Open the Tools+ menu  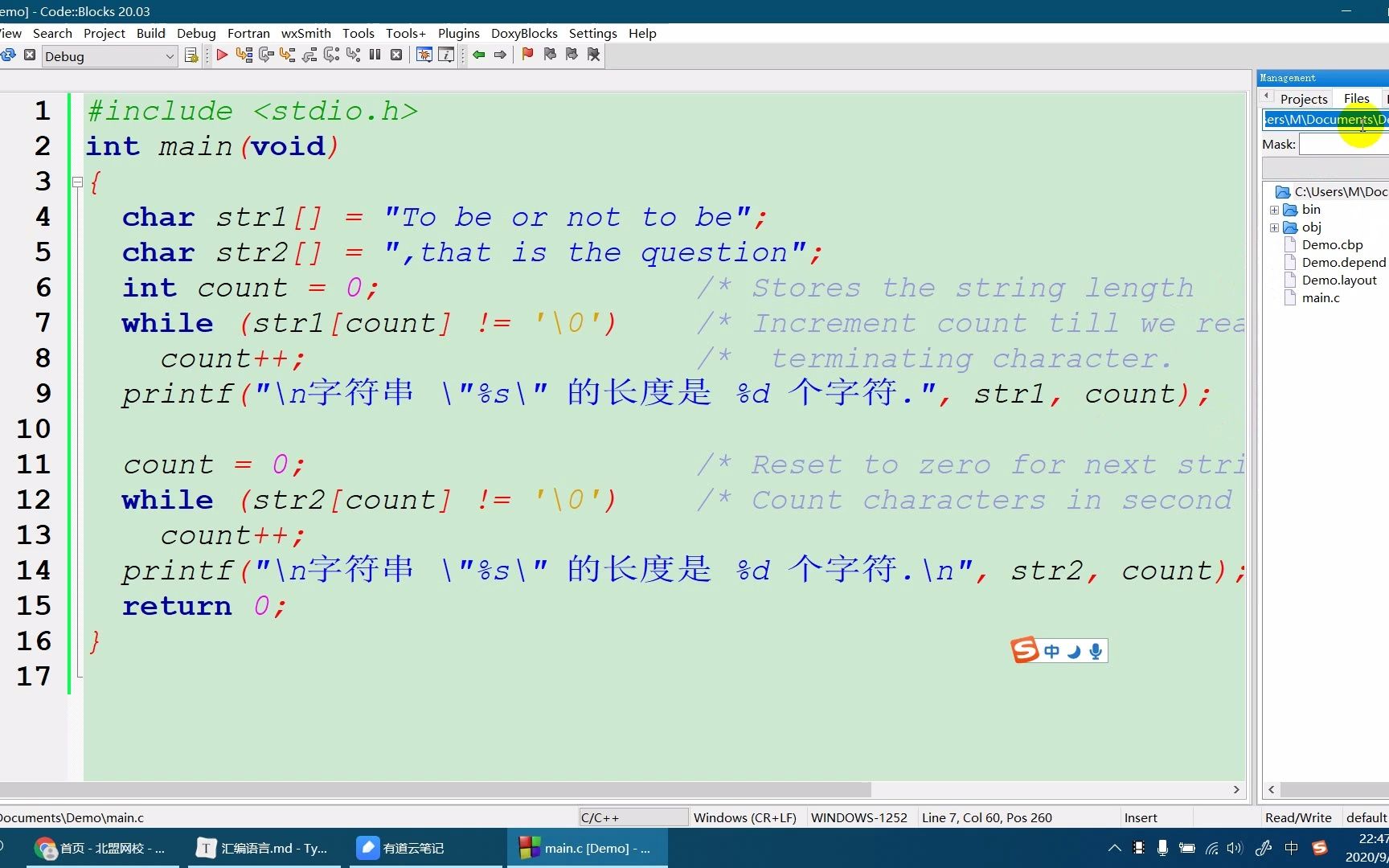coord(406,33)
